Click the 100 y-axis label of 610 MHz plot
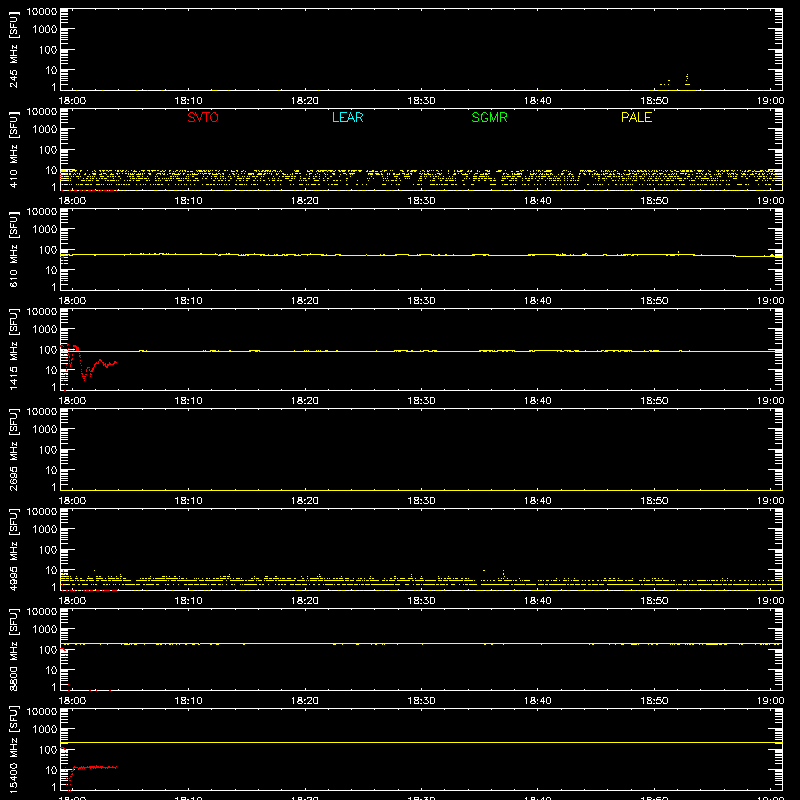The image size is (800, 800). coord(48,250)
